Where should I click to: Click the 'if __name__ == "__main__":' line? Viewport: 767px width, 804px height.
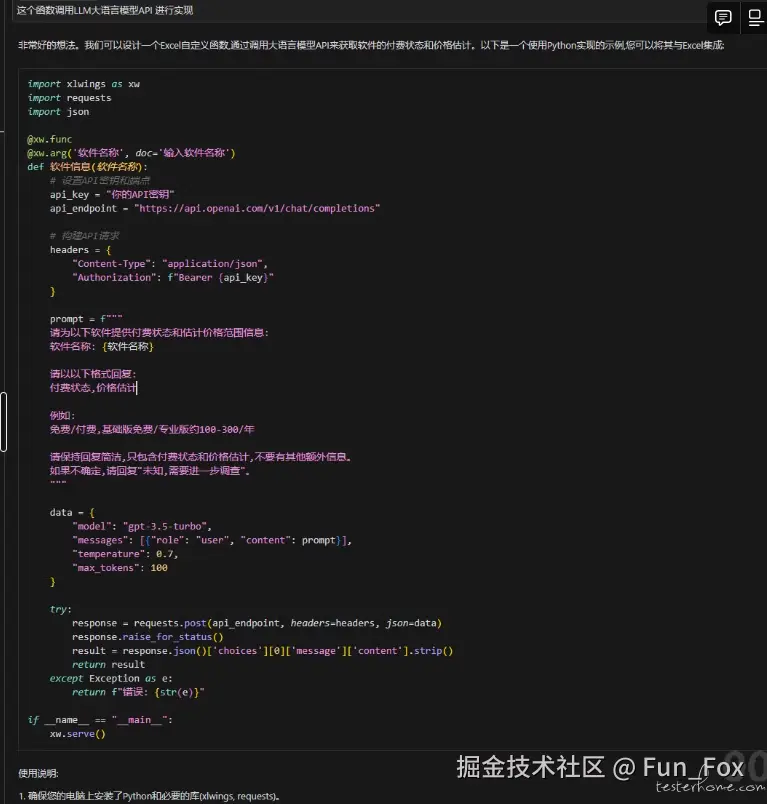100,720
